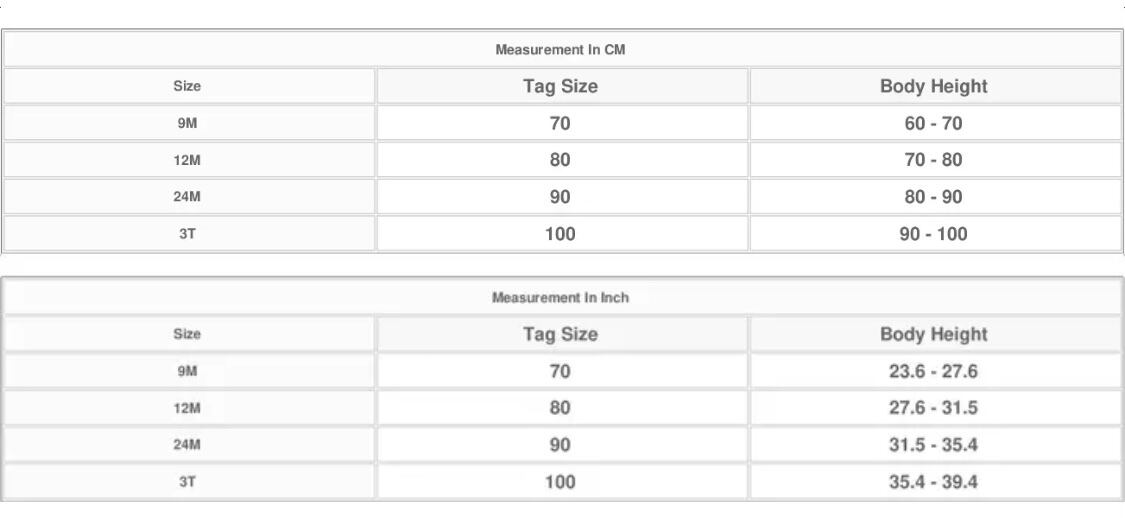
Task: Click the "90 - 100" body height cell
Action: pos(933,234)
